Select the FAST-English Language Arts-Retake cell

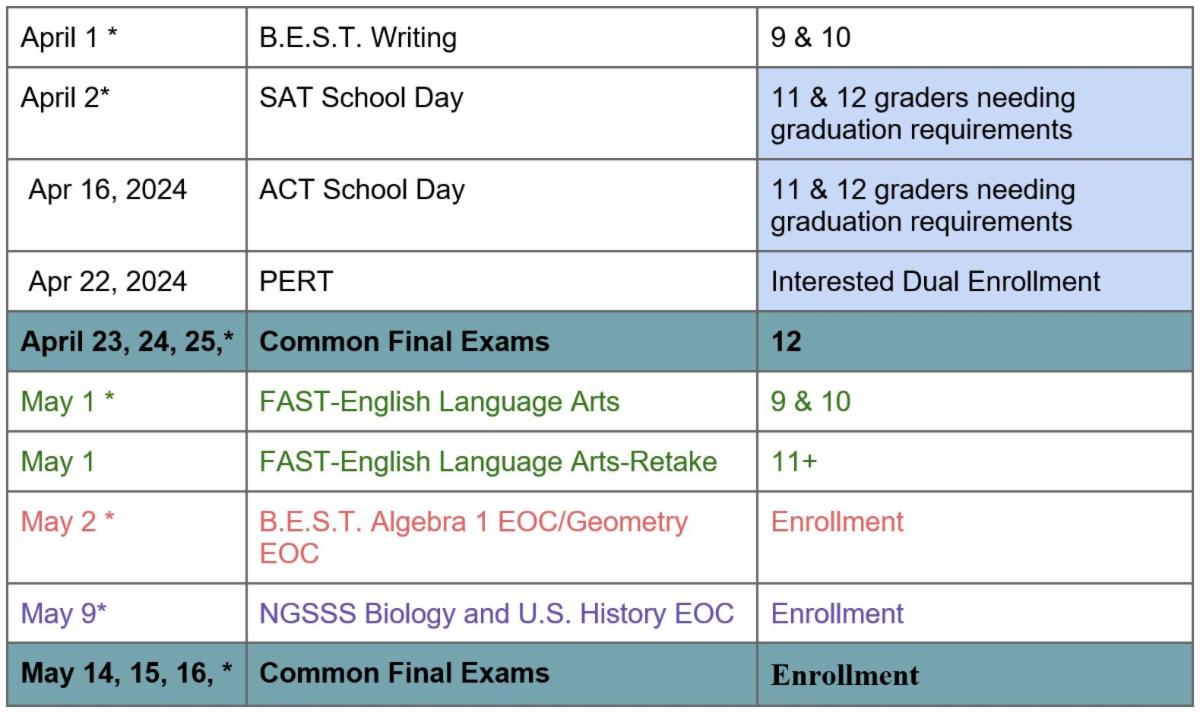(488, 462)
